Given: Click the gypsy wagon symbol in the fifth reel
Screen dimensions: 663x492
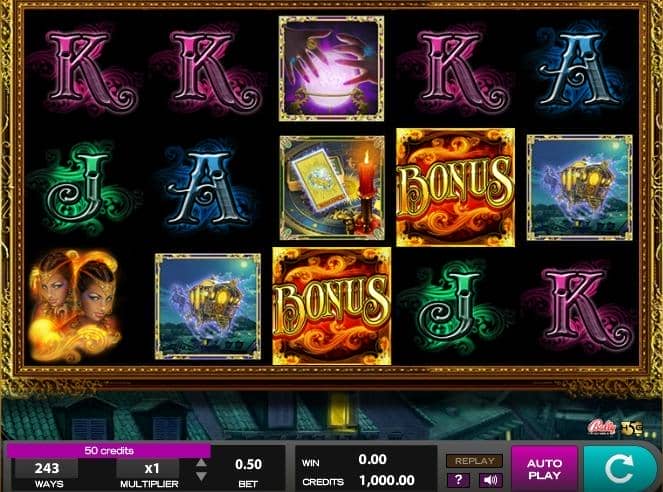Looking at the screenshot, I should pyautogui.click(x=579, y=188).
